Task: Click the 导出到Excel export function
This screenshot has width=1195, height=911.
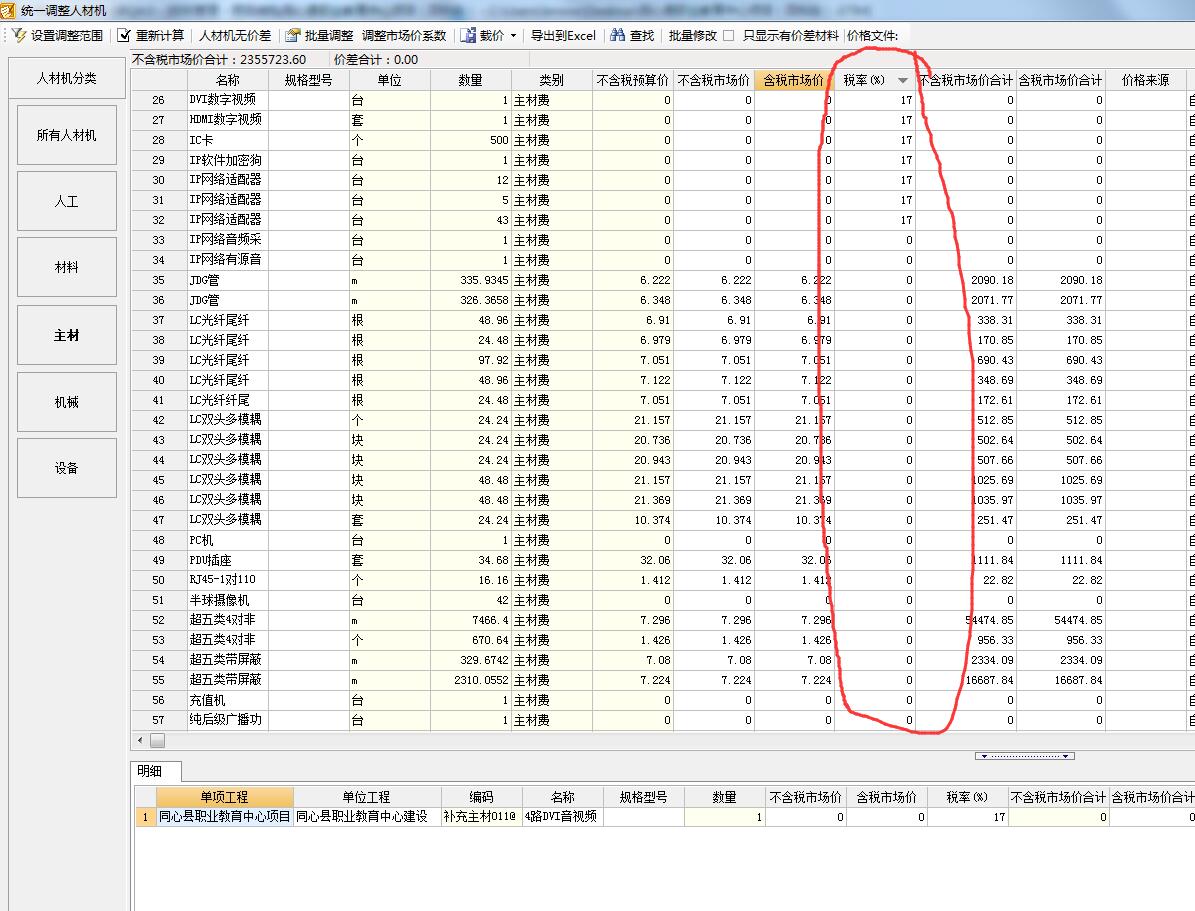Action: tap(562, 35)
